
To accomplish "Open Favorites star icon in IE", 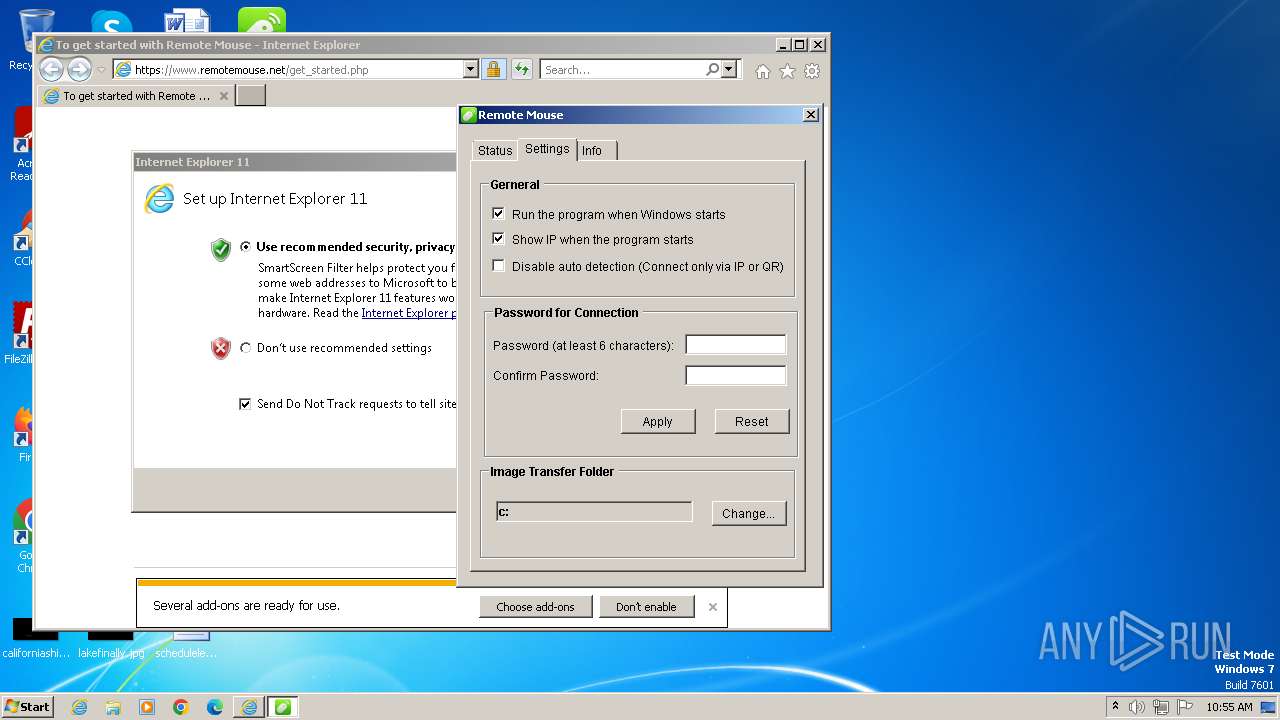I will coord(787,71).
